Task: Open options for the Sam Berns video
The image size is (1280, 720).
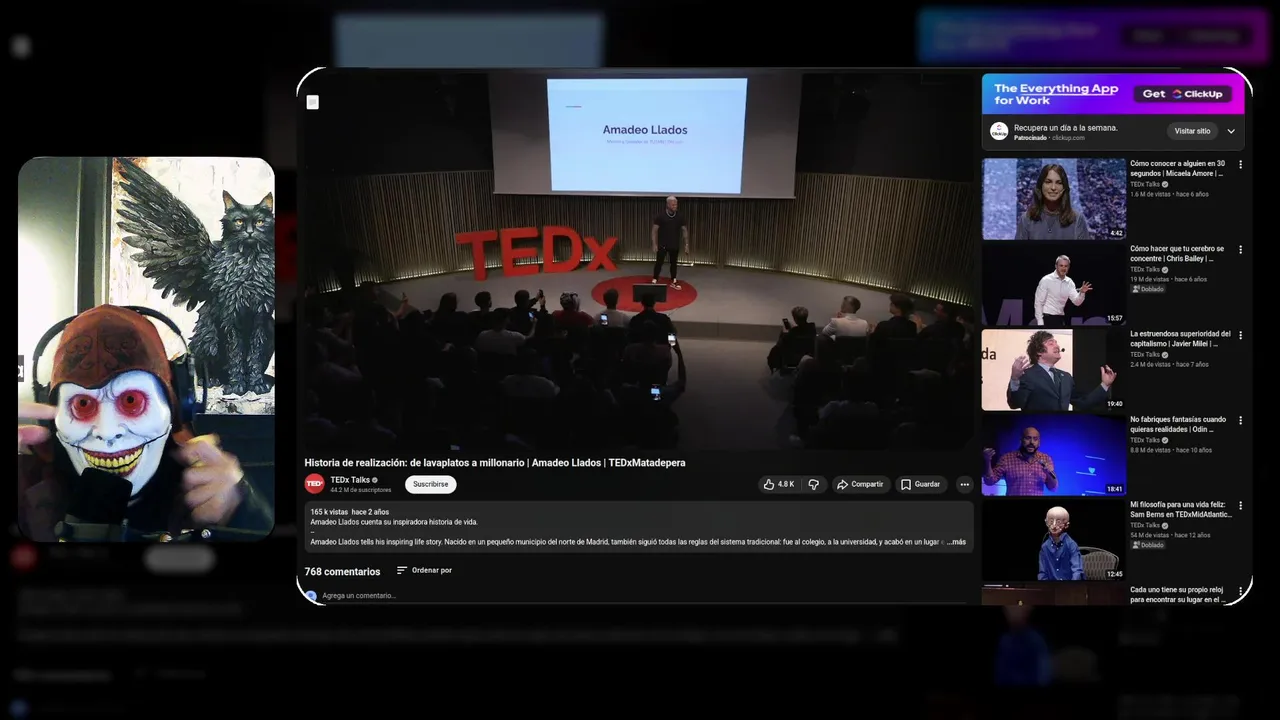Action: tap(1241, 506)
